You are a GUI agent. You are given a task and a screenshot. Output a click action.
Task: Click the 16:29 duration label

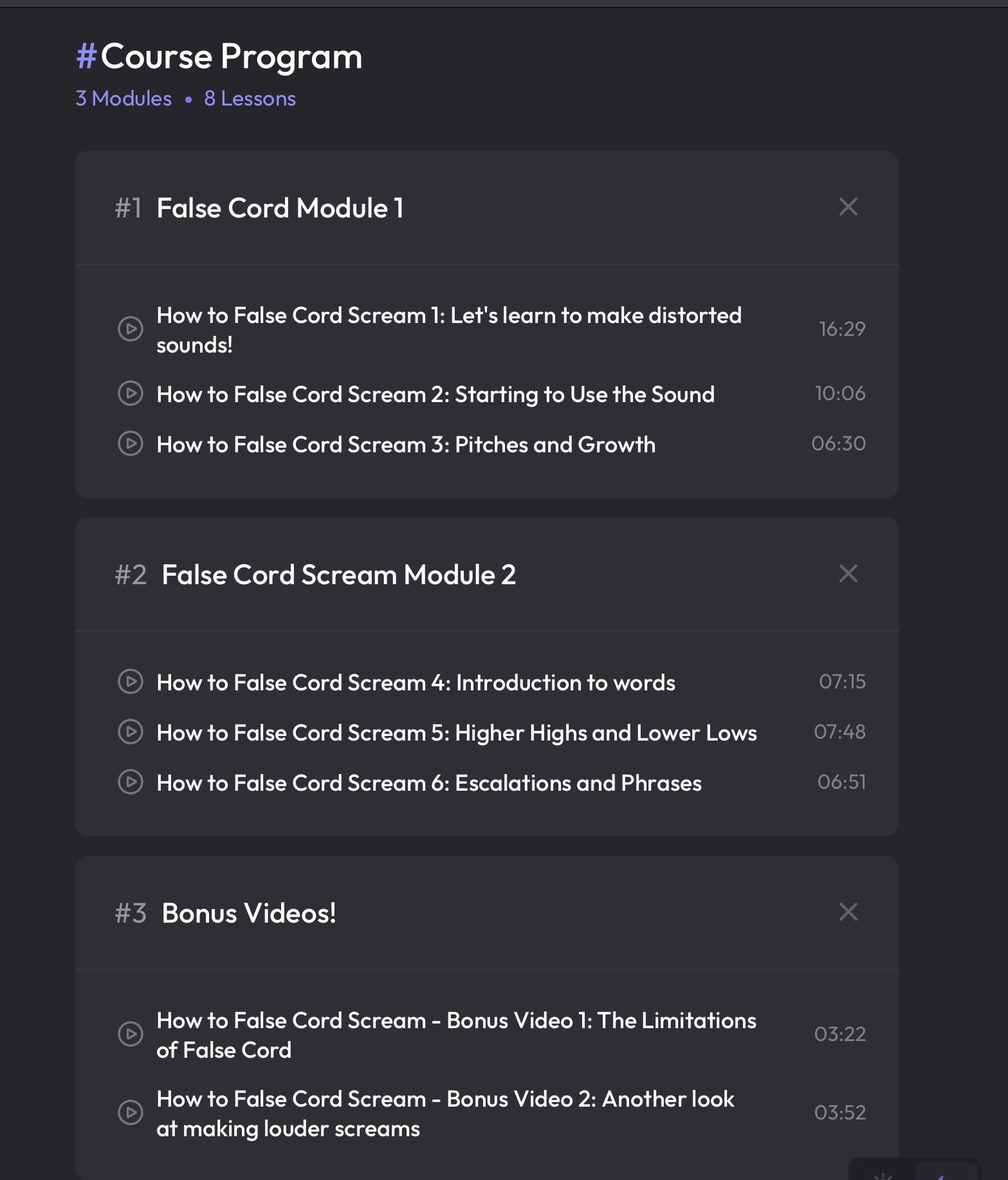pos(841,329)
